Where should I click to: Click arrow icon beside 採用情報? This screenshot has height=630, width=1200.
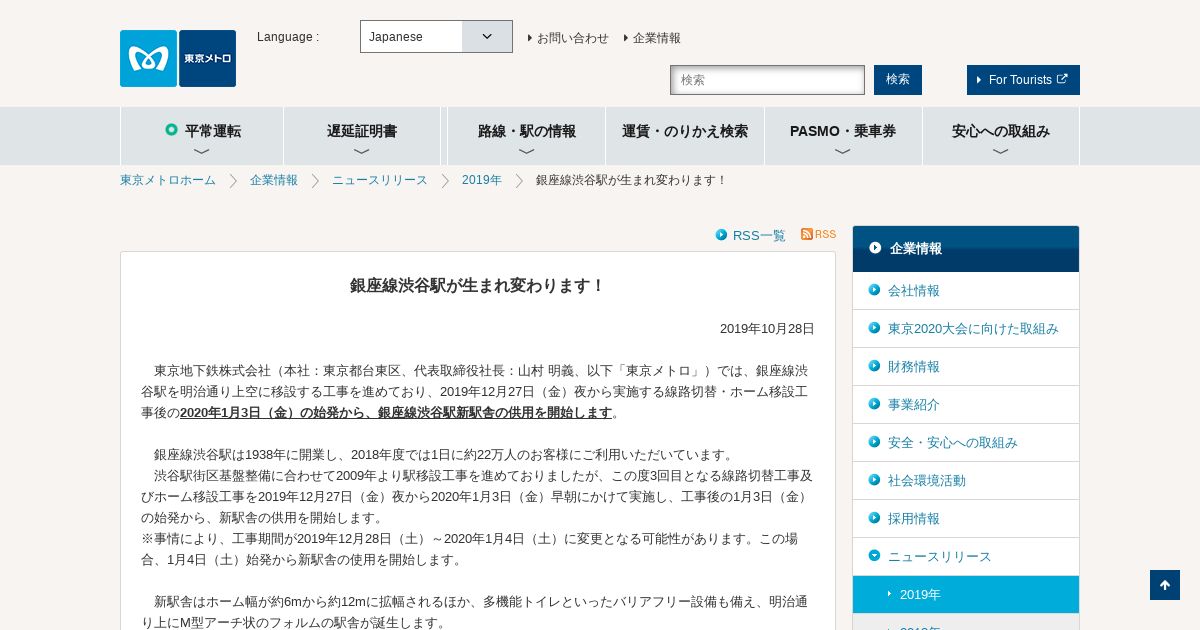pos(875,518)
